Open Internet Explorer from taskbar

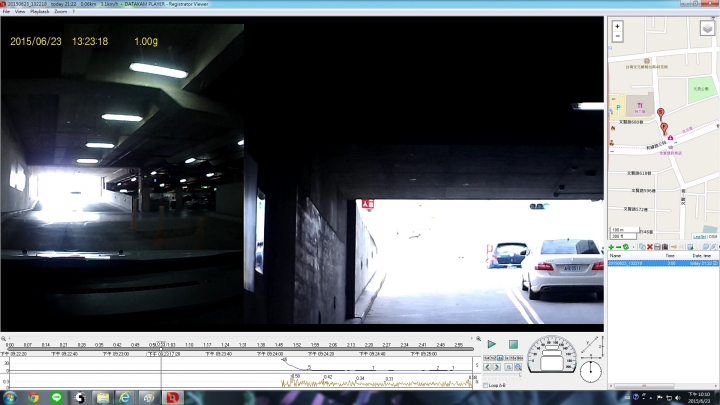(x=124, y=398)
